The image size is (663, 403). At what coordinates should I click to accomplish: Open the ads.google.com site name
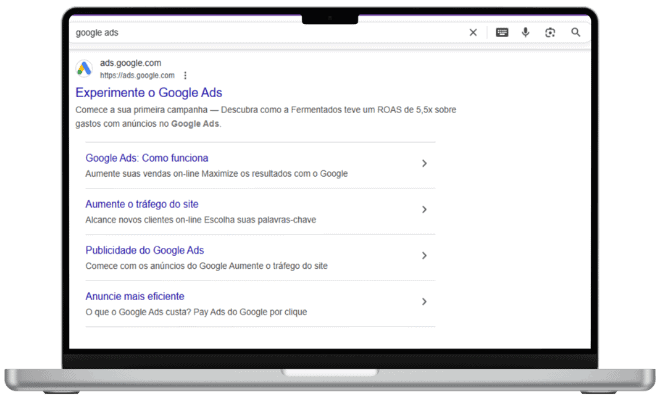(131, 63)
